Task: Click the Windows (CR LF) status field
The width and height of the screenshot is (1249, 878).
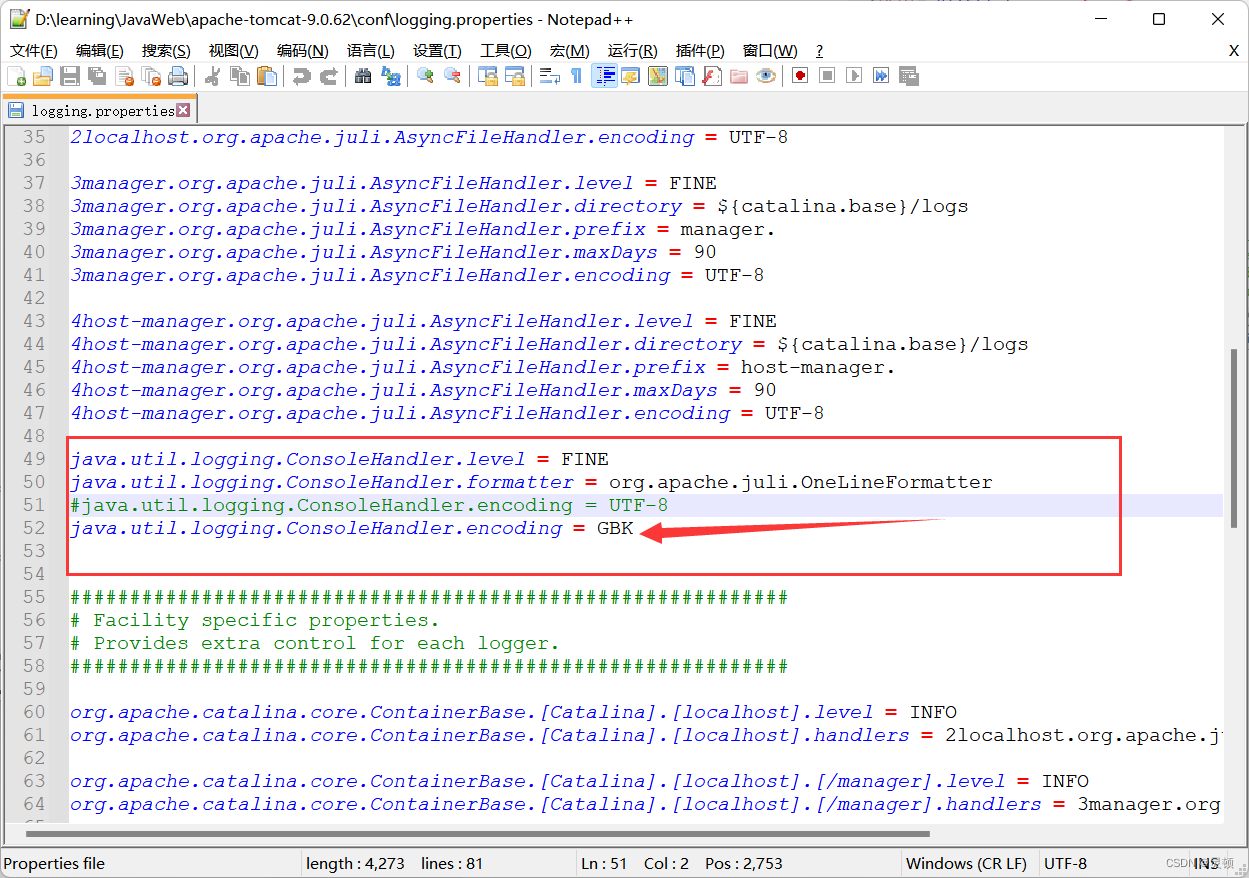Action: pyautogui.click(x=966, y=863)
